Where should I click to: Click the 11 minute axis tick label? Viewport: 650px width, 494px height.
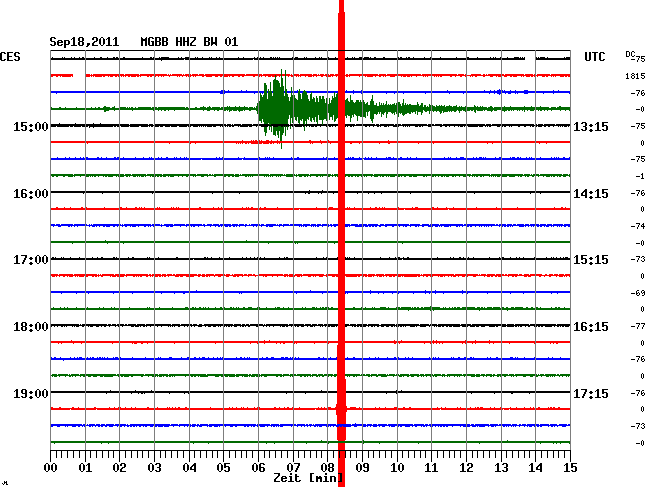432,468
